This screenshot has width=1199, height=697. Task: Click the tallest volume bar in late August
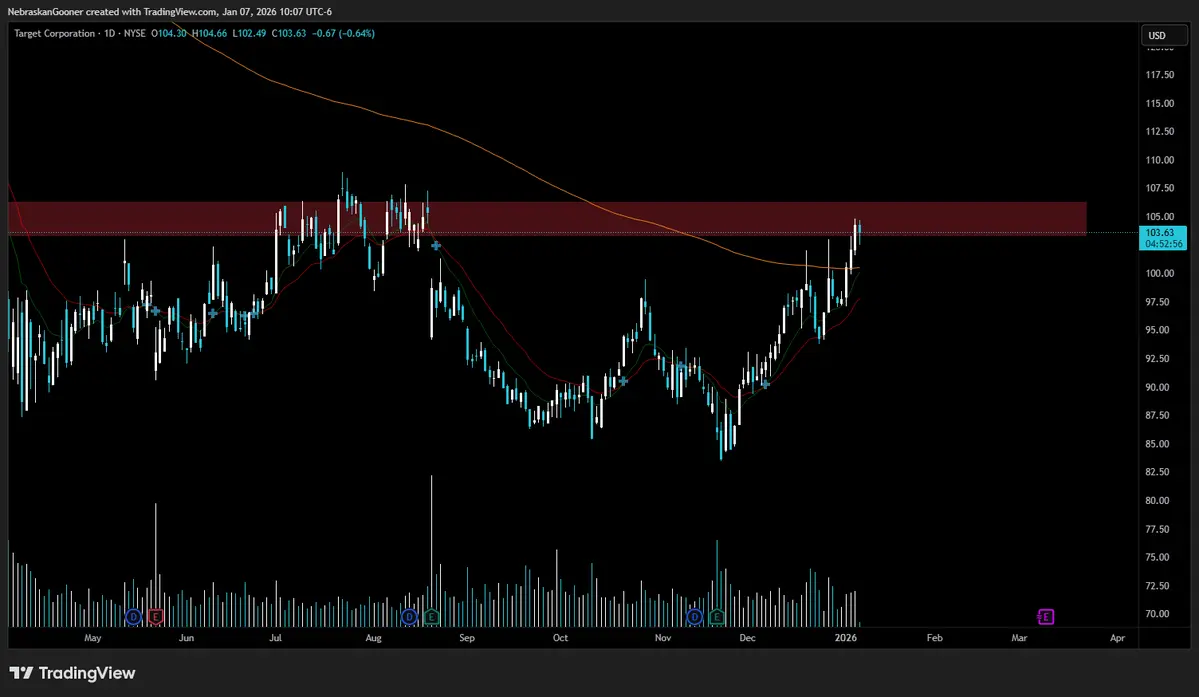coord(431,550)
